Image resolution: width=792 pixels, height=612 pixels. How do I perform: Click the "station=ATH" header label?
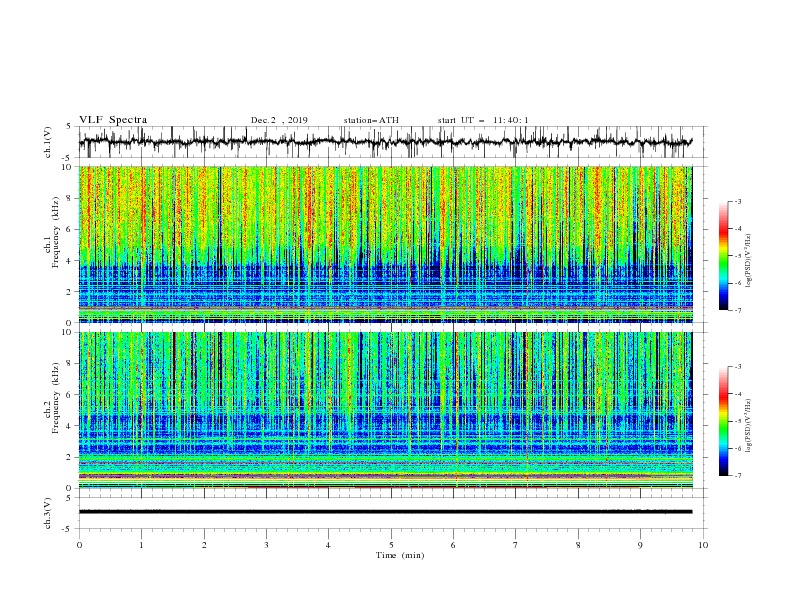(371, 120)
